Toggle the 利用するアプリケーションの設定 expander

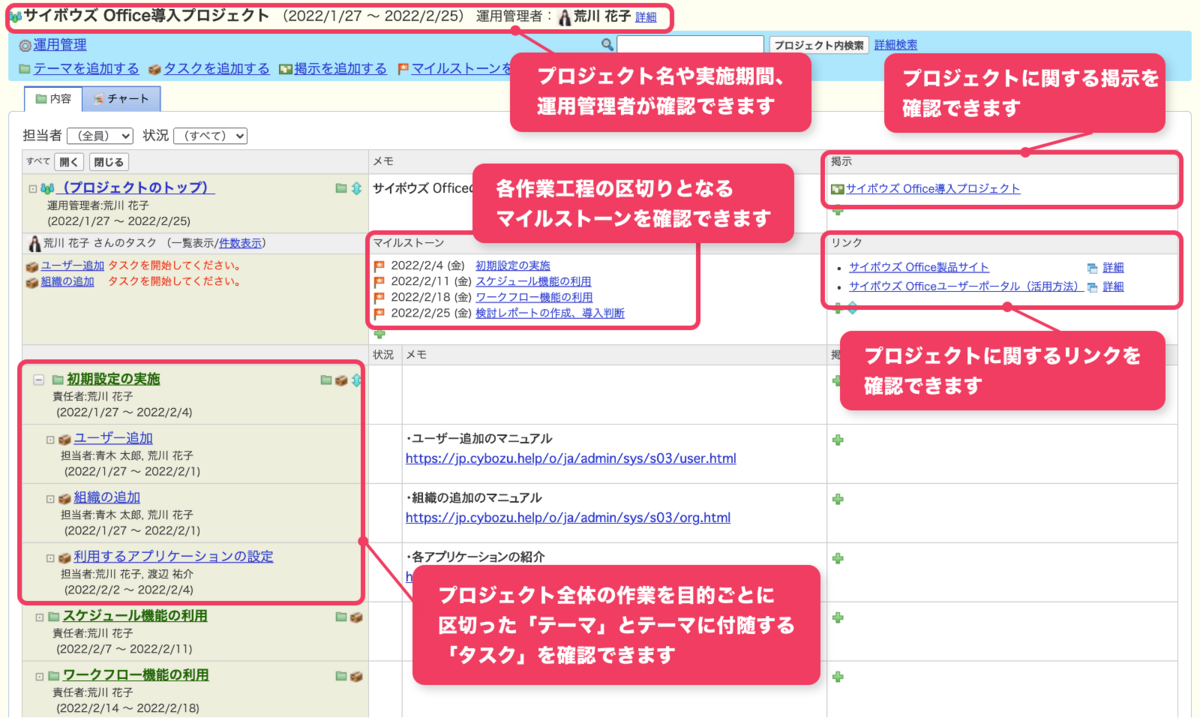click(50, 557)
